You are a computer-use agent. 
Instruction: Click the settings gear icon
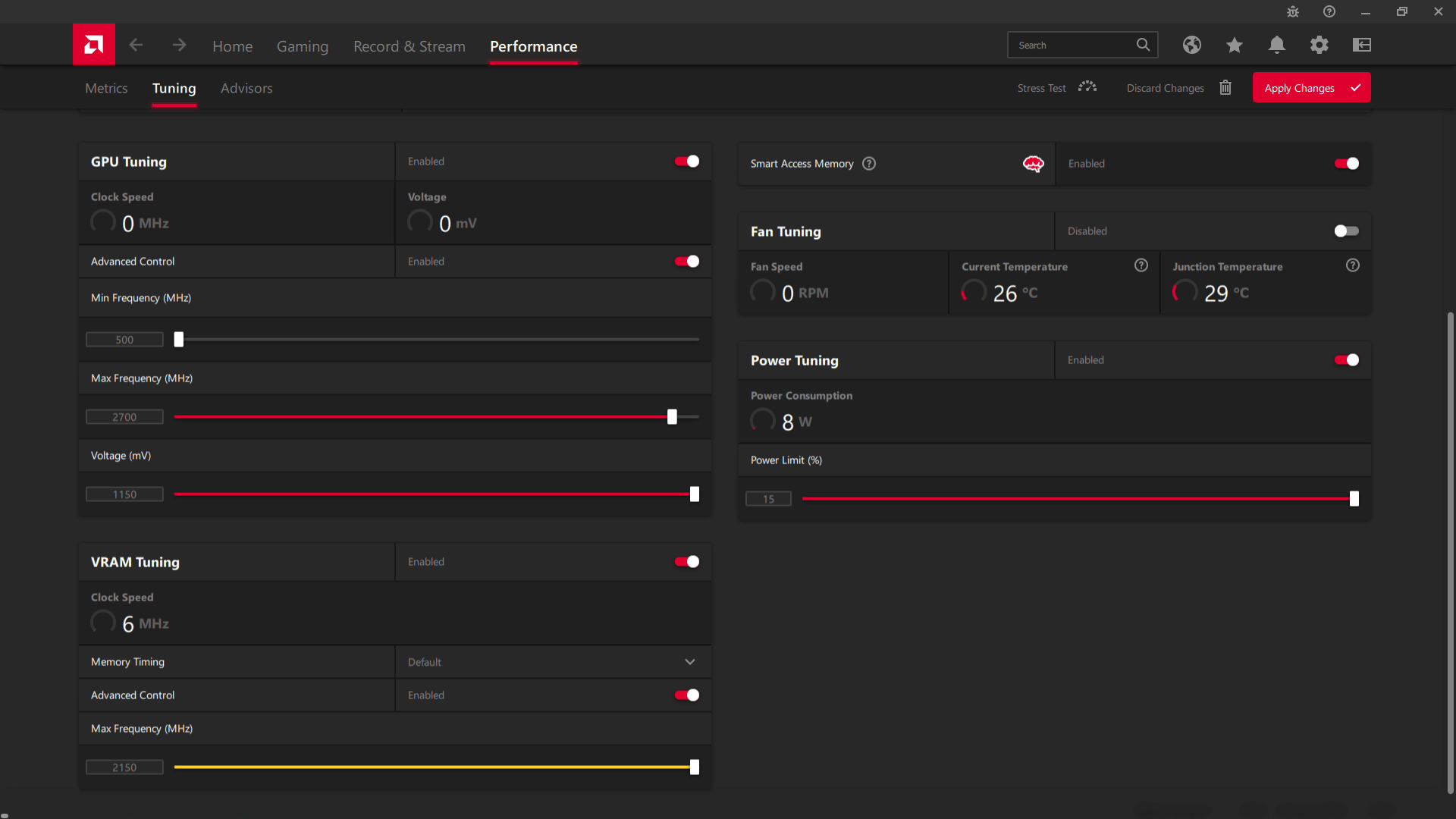[x=1319, y=45]
